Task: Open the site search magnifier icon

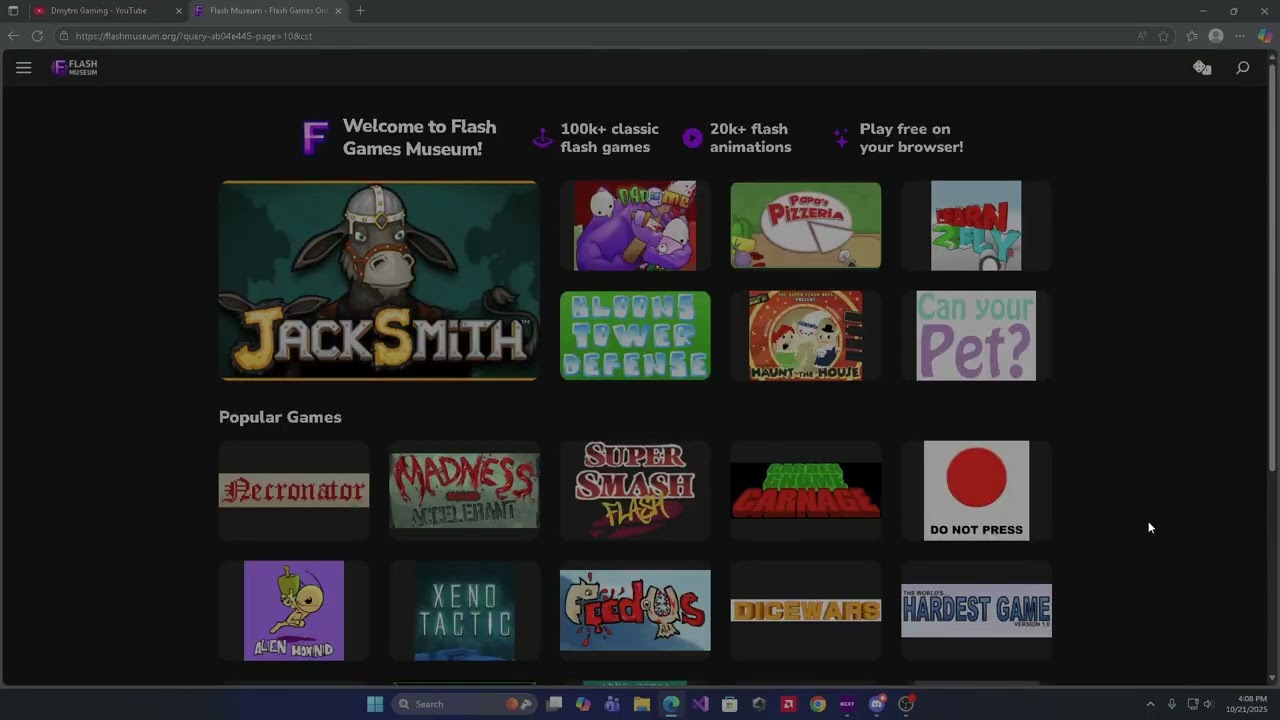Action: point(1243,68)
